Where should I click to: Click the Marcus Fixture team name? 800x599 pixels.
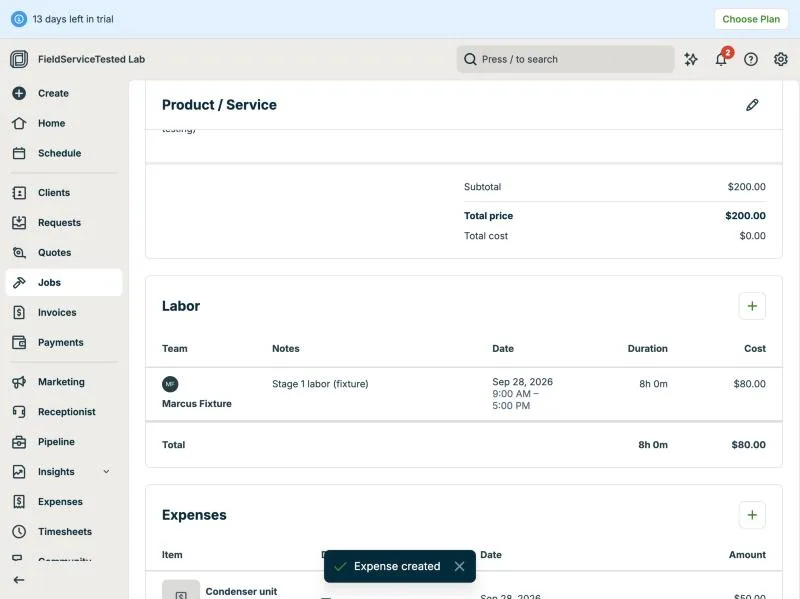click(196, 404)
